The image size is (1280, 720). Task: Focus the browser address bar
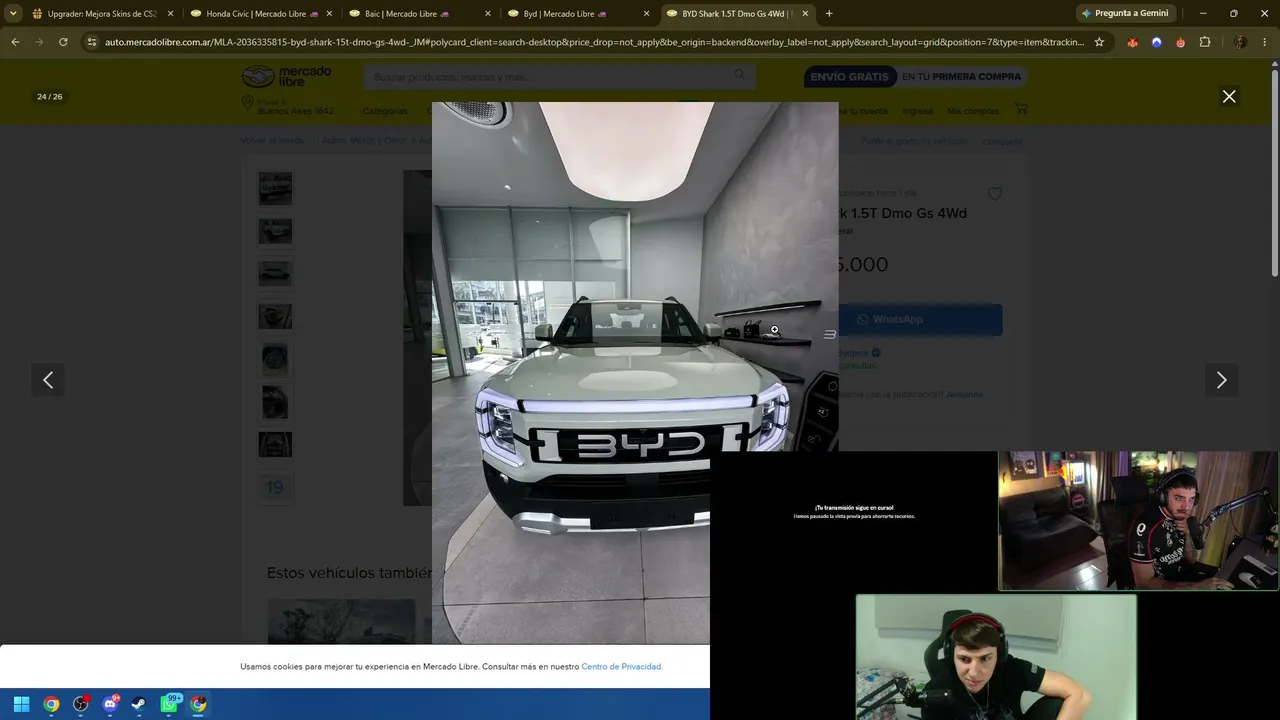[594, 42]
